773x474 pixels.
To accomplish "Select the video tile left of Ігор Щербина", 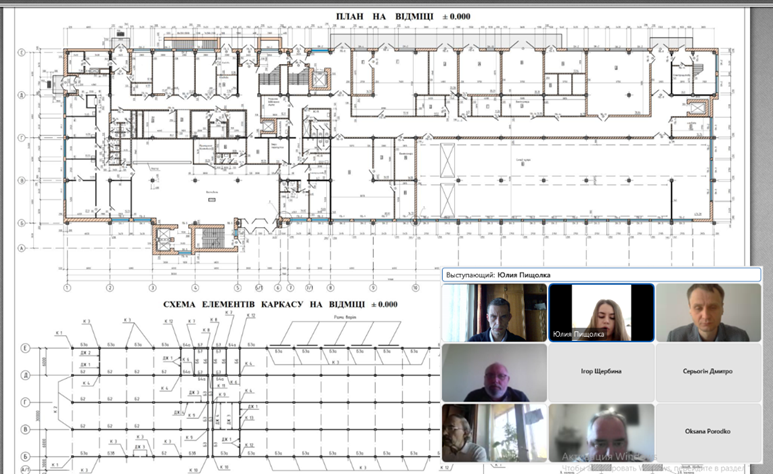I will (x=494, y=372).
